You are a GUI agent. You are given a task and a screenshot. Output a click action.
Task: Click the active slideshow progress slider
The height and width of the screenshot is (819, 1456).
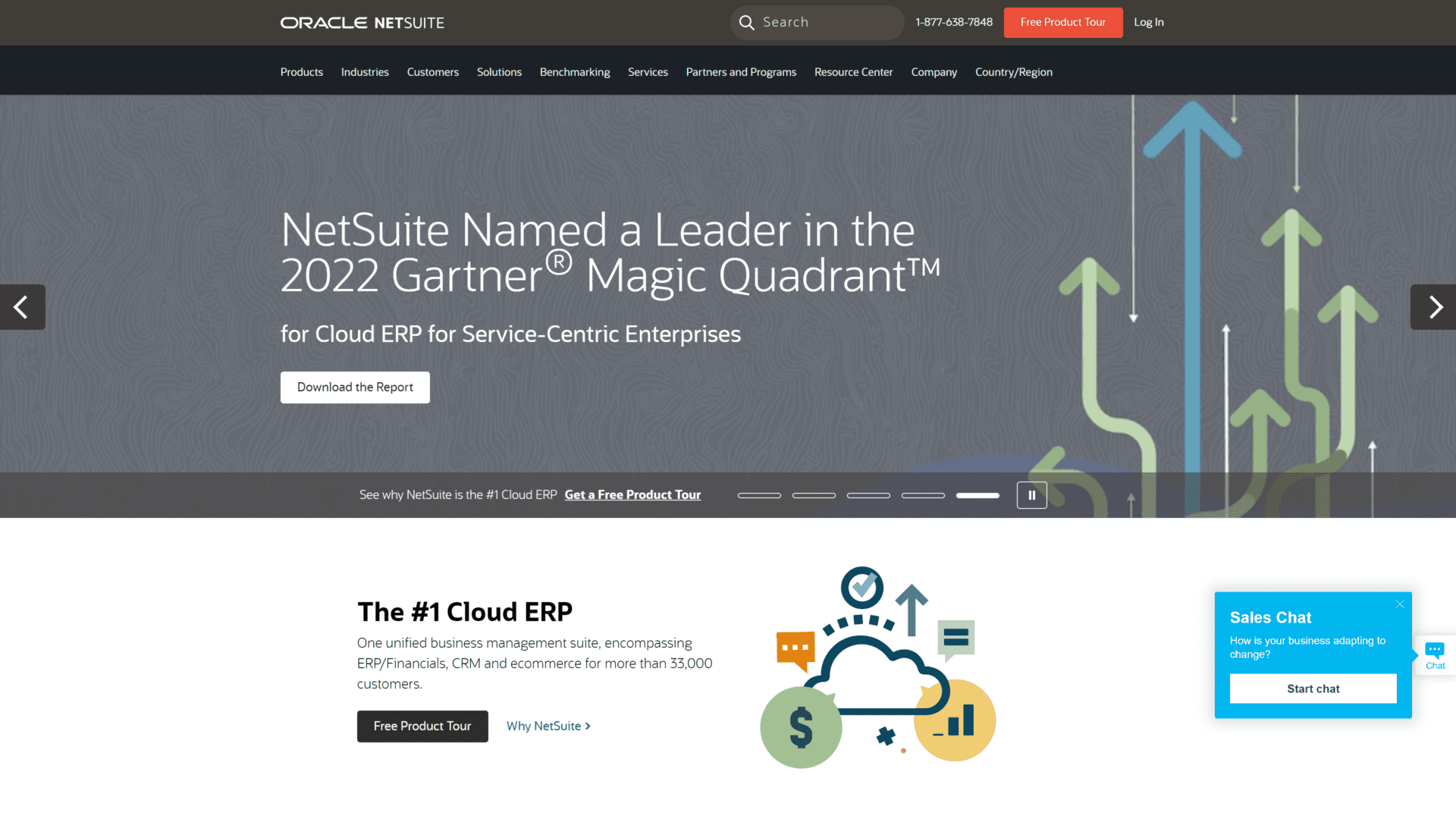tap(977, 495)
